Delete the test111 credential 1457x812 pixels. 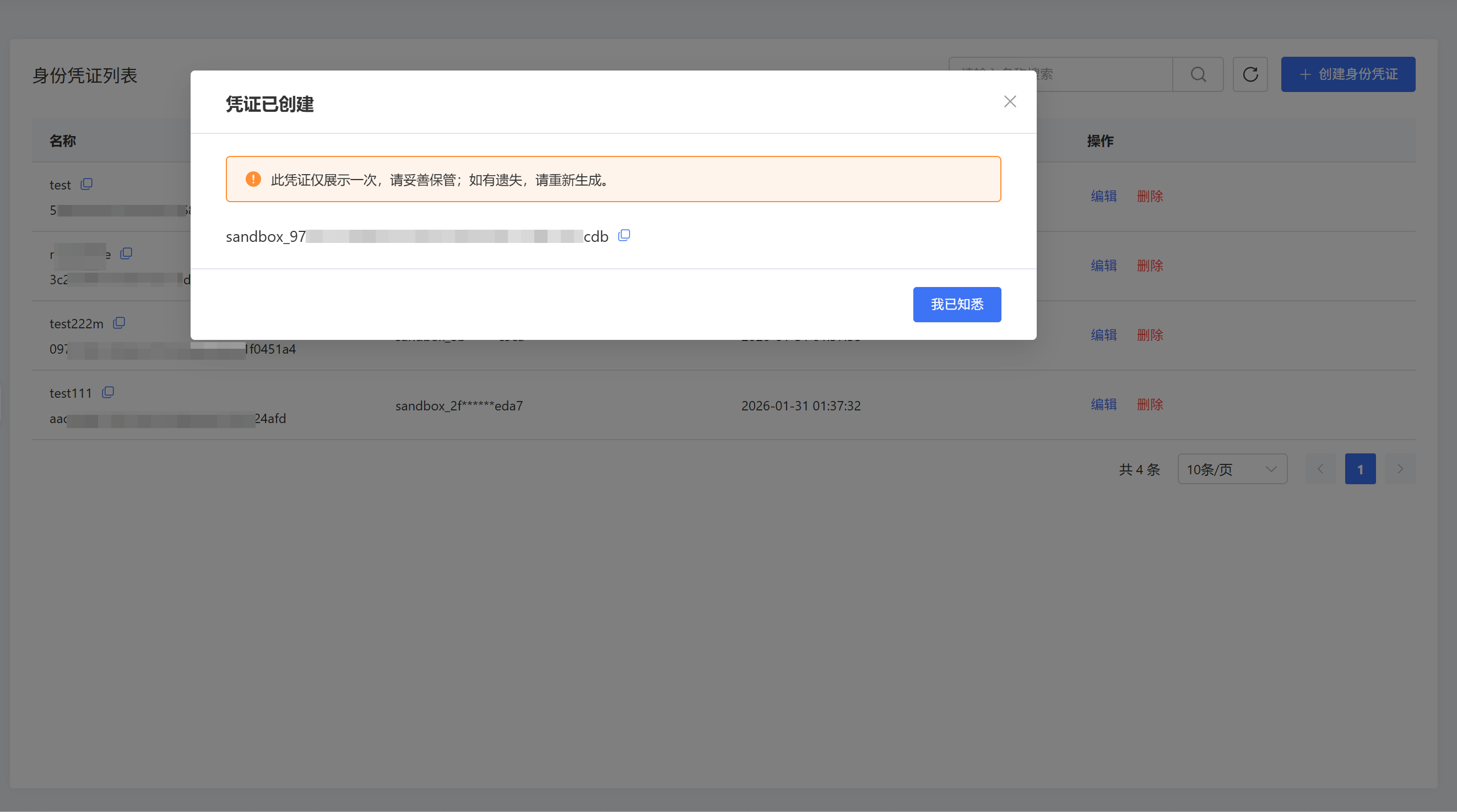pyautogui.click(x=1149, y=404)
